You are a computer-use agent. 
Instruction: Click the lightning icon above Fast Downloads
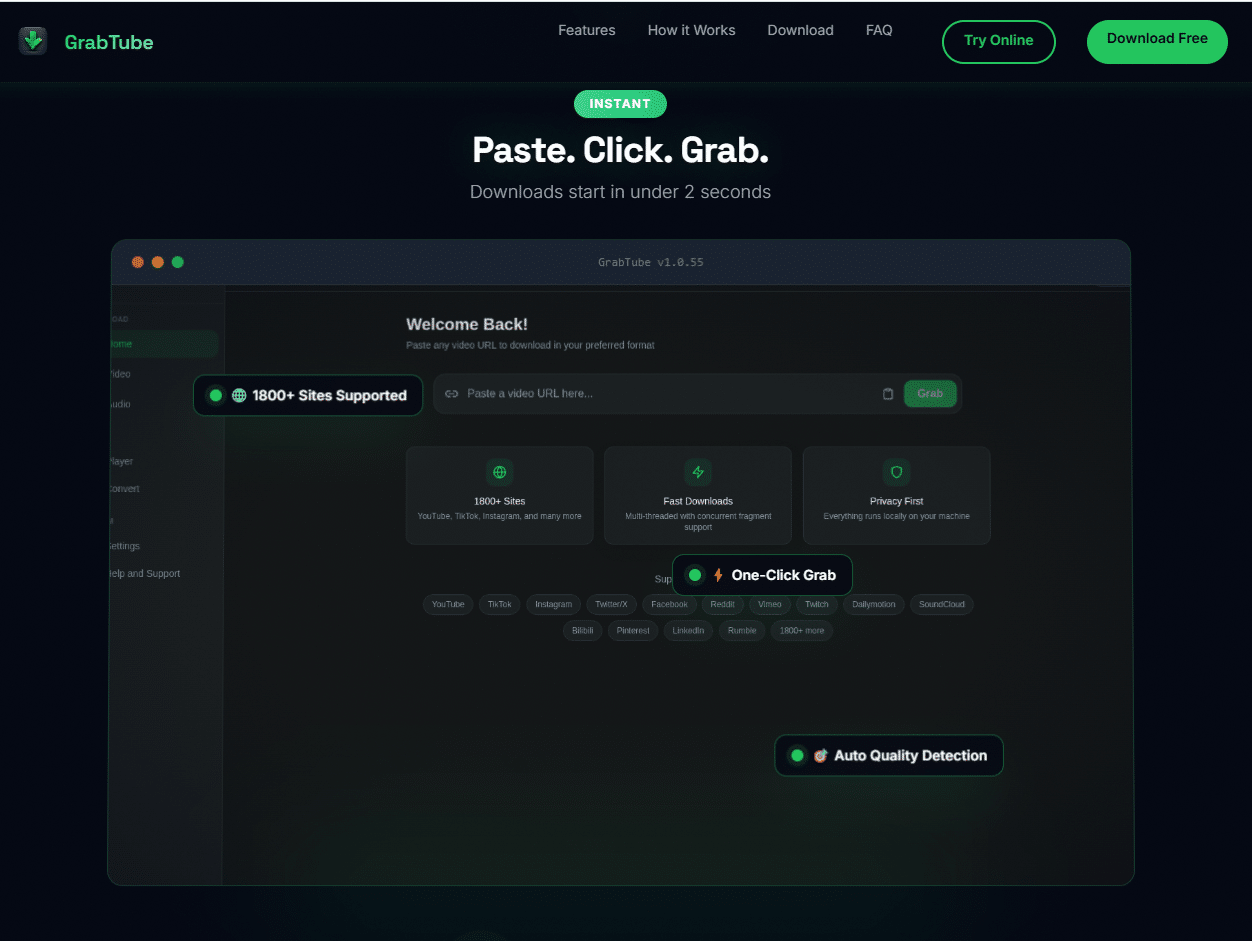click(x=698, y=472)
